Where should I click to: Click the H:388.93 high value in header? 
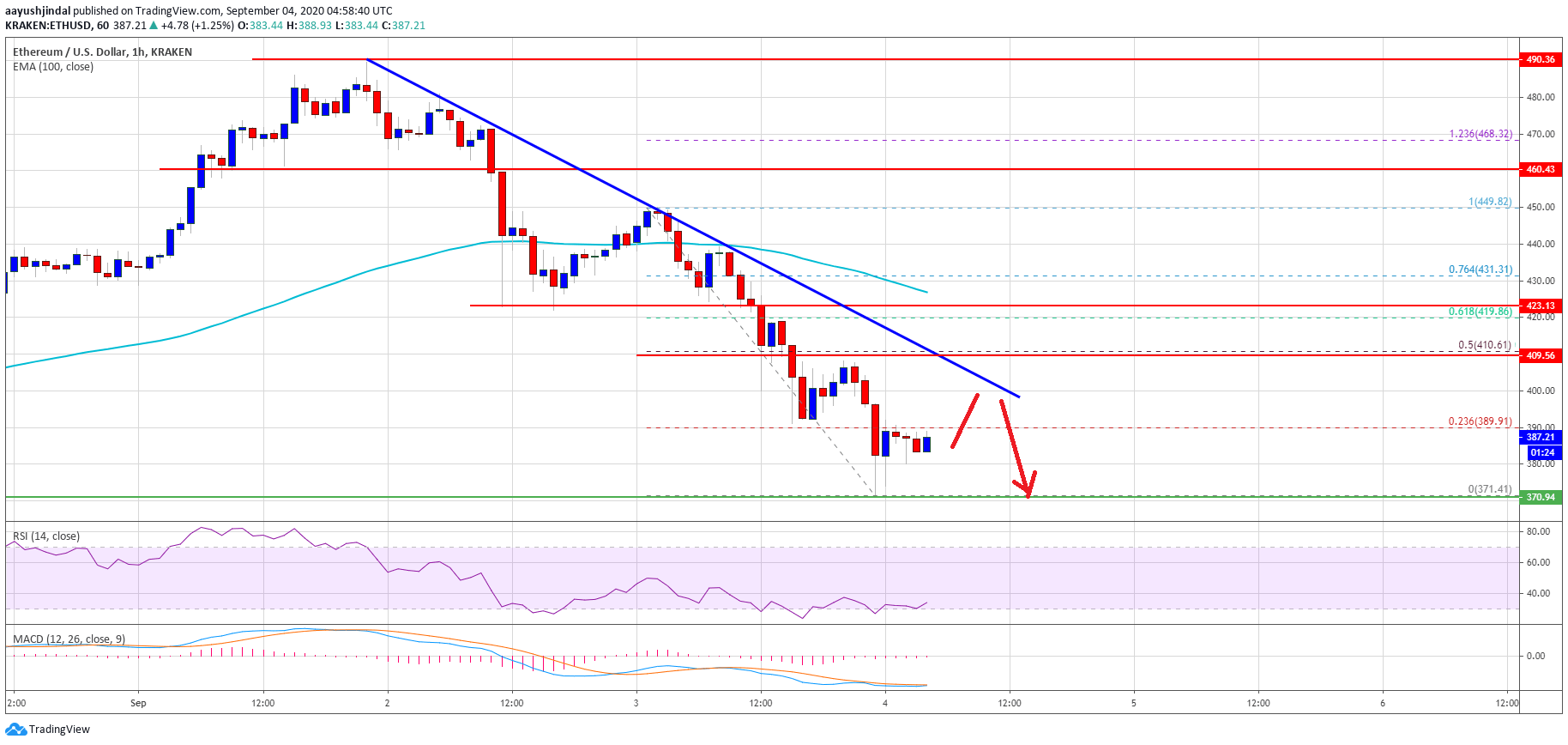[309, 26]
